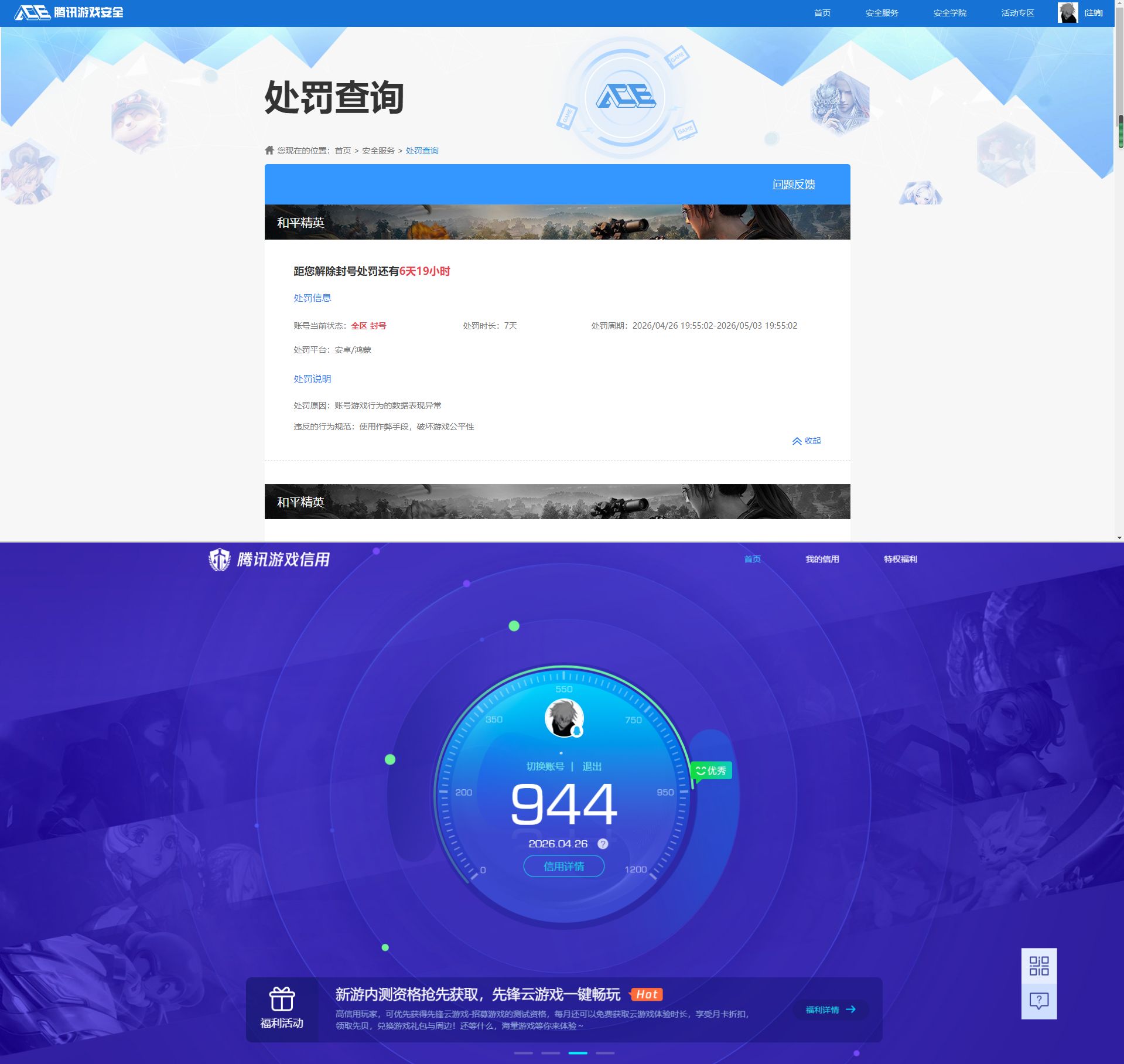This screenshot has height=1064, width=1124.
Task: Click the 优秀 rating badge
Action: tap(711, 771)
